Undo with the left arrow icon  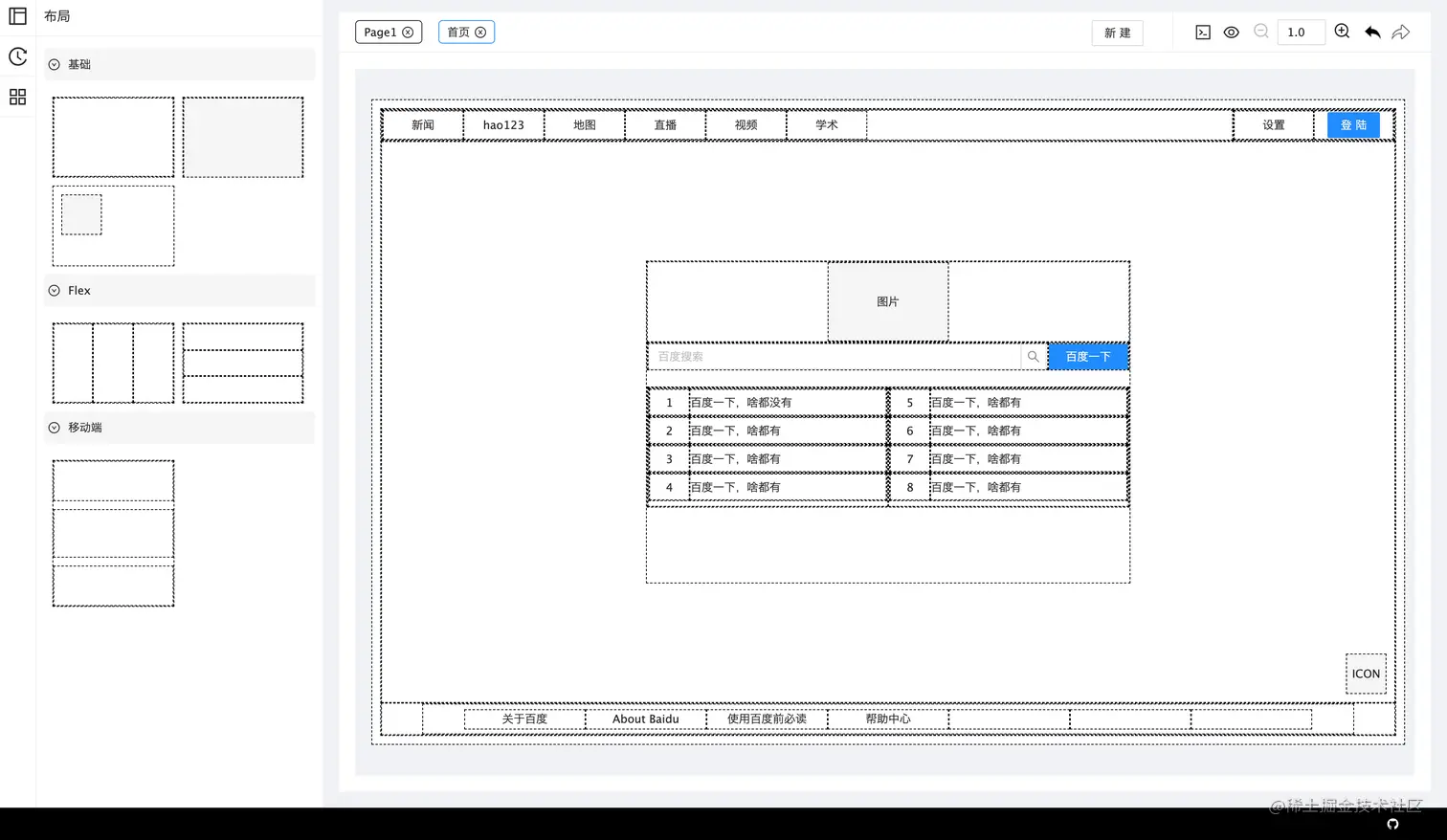(x=1372, y=33)
